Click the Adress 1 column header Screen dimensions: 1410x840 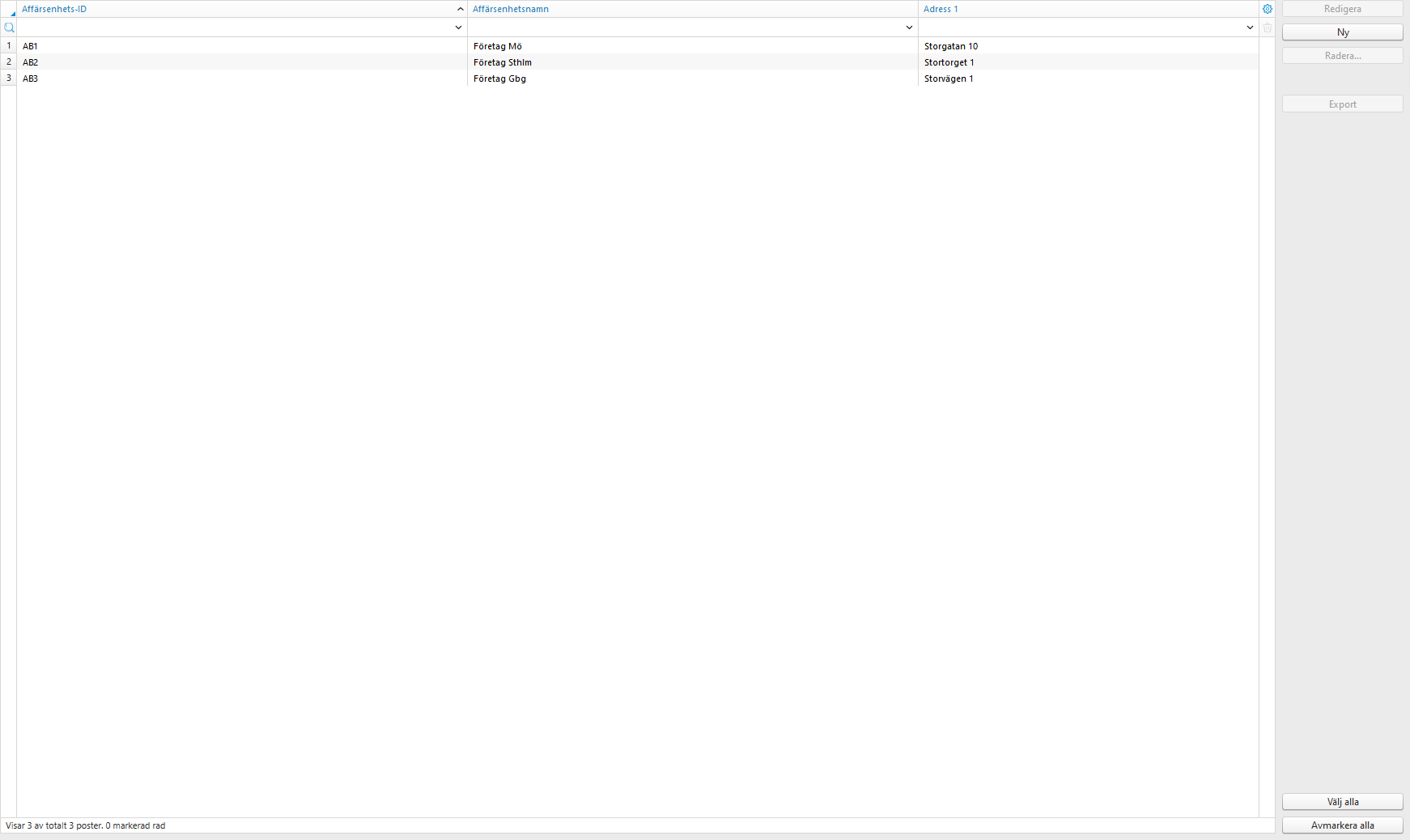[x=941, y=8]
